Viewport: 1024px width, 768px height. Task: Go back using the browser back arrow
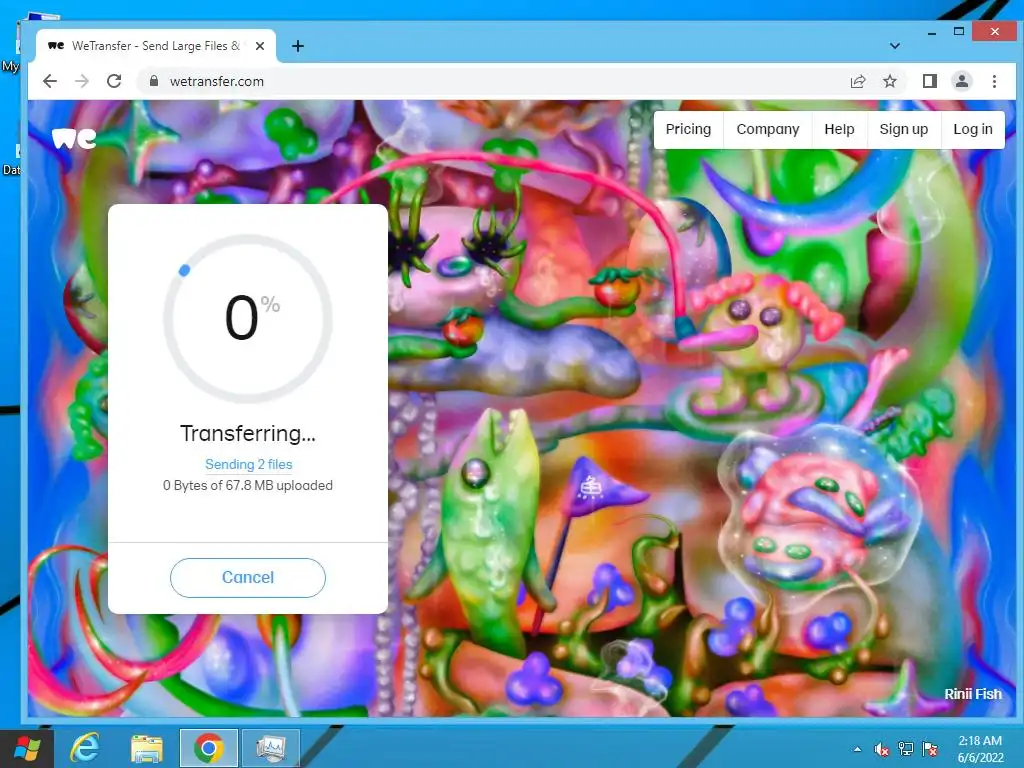(x=50, y=81)
